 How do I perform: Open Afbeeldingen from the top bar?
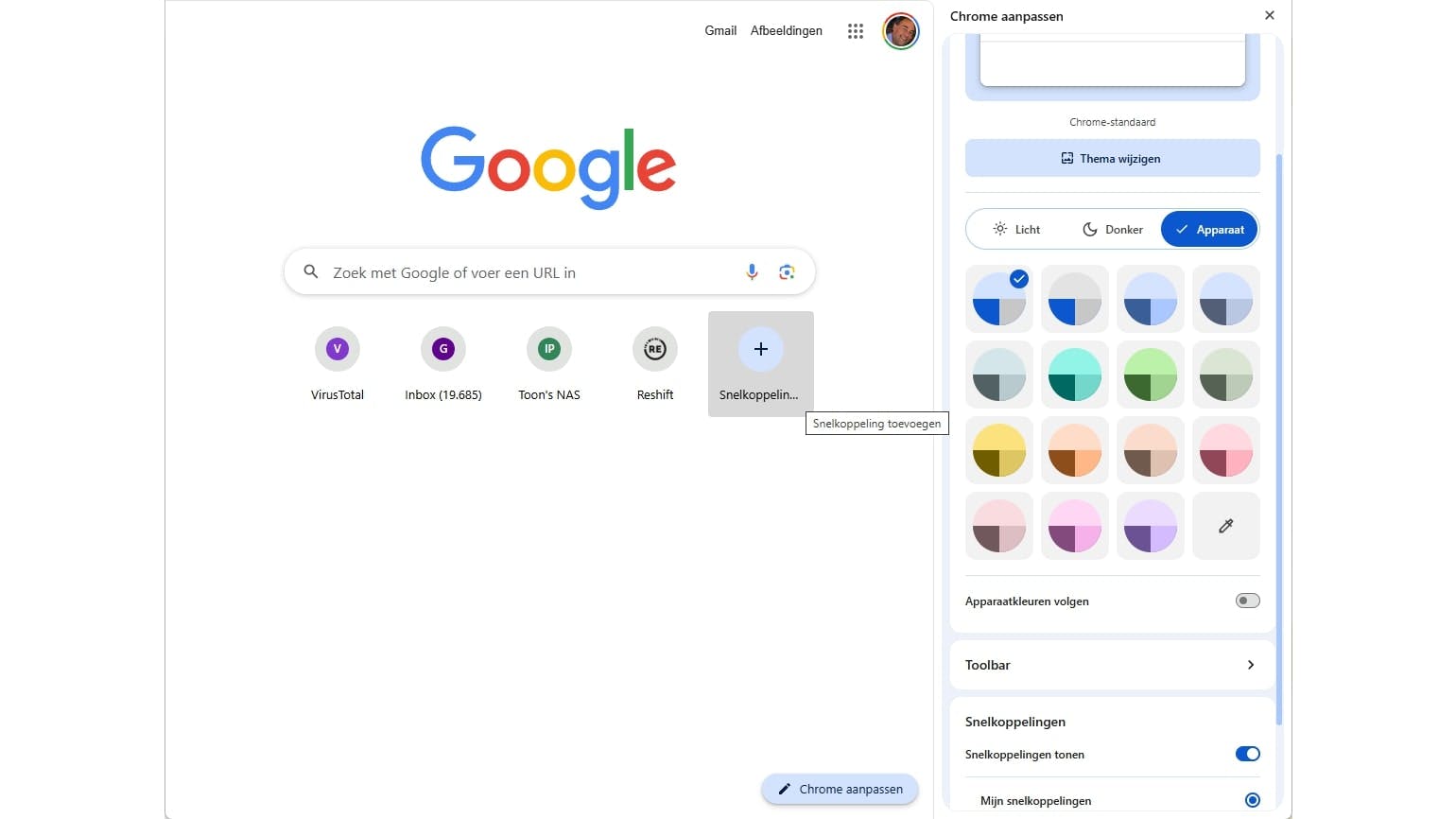786,30
